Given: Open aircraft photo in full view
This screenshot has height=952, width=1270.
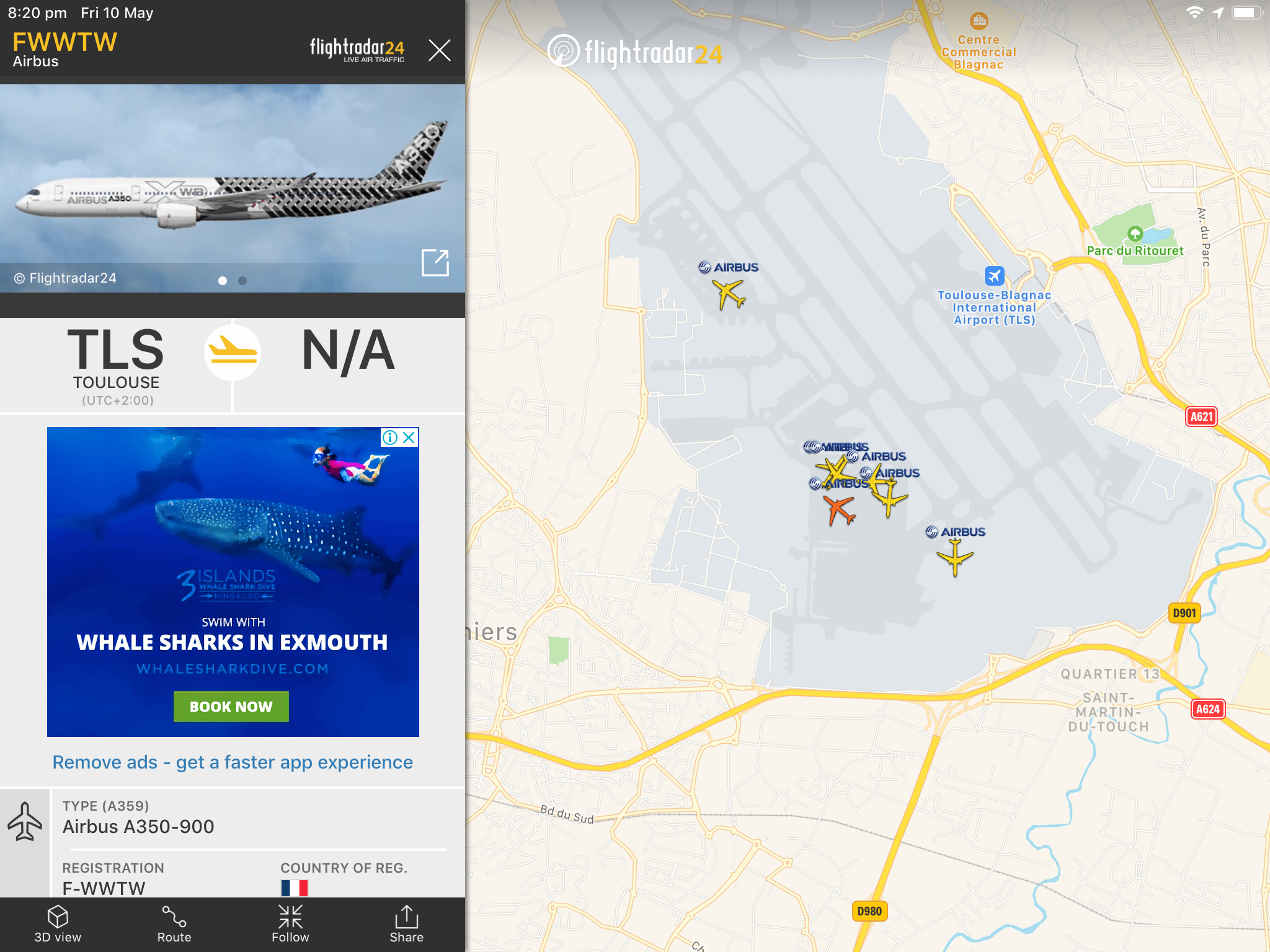Looking at the screenshot, I should (x=435, y=262).
